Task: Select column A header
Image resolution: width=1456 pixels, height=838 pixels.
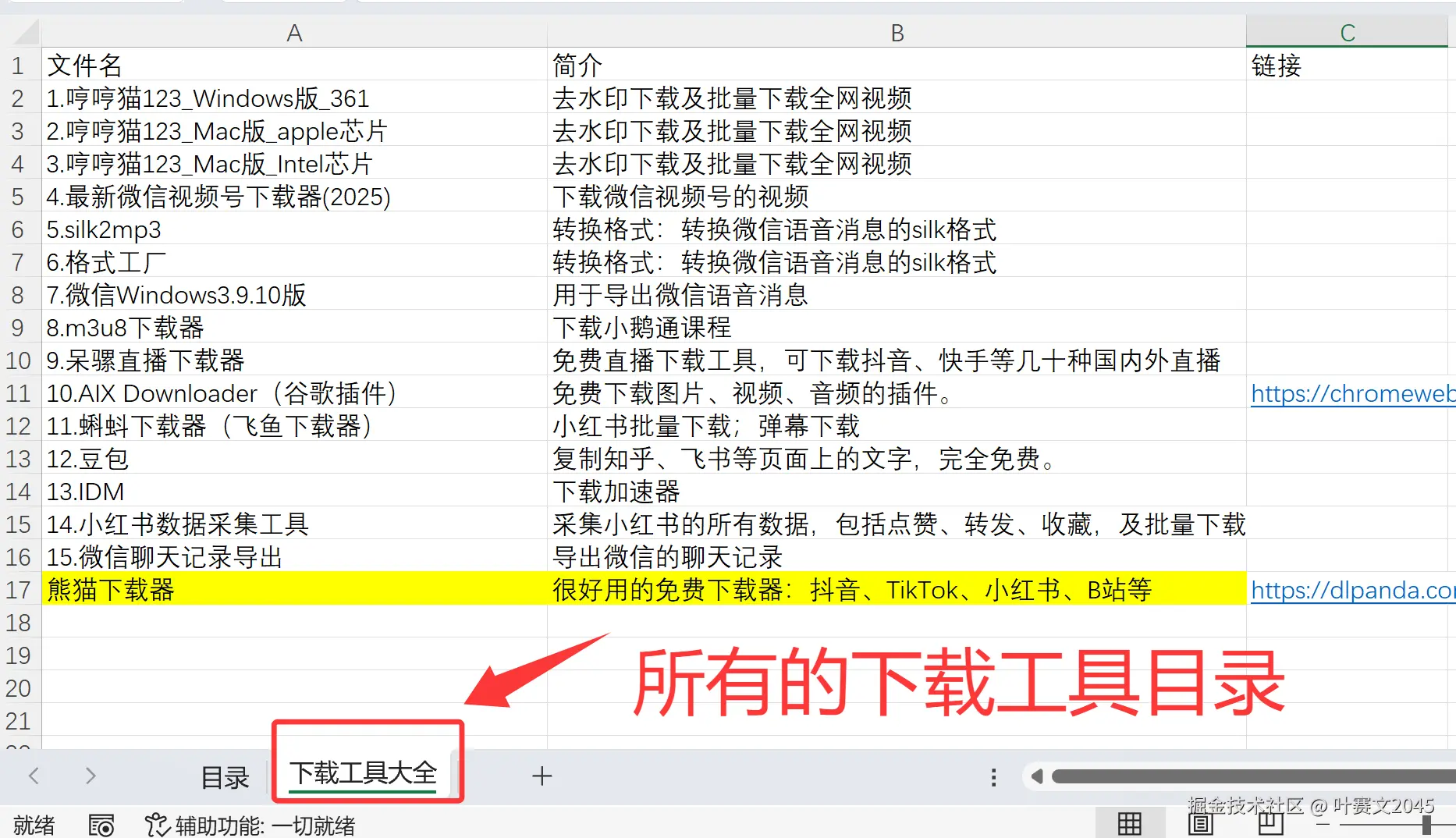Action: coord(294,33)
